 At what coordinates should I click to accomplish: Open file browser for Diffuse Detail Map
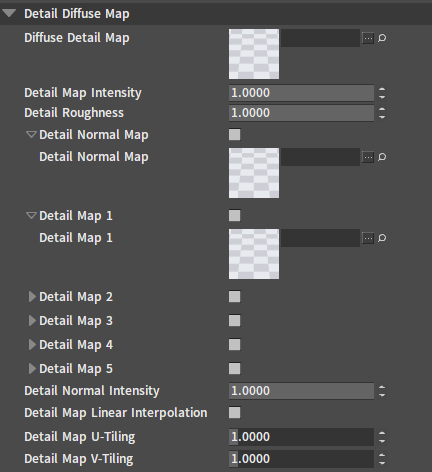point(368,38)
